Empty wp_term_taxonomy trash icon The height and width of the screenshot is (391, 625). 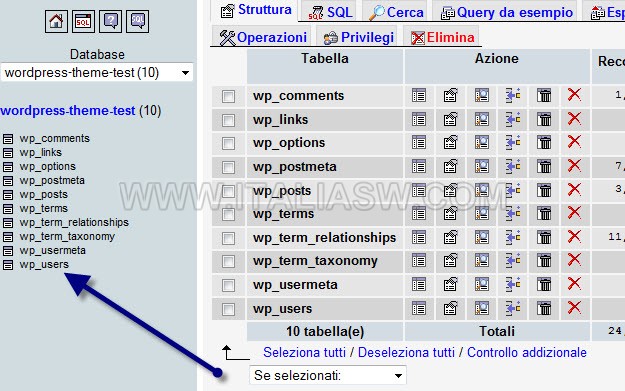pyautogui.click(x=544, y=261)
